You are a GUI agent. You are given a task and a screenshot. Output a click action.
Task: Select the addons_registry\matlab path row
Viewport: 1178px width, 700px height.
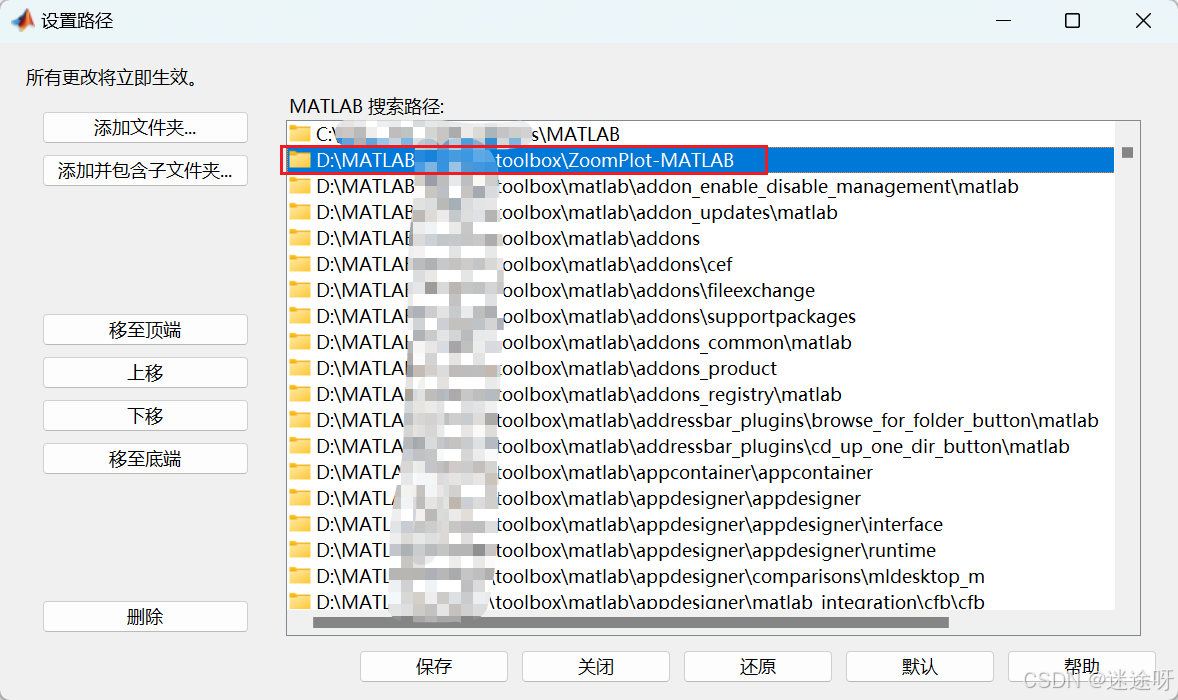[700, 394]
